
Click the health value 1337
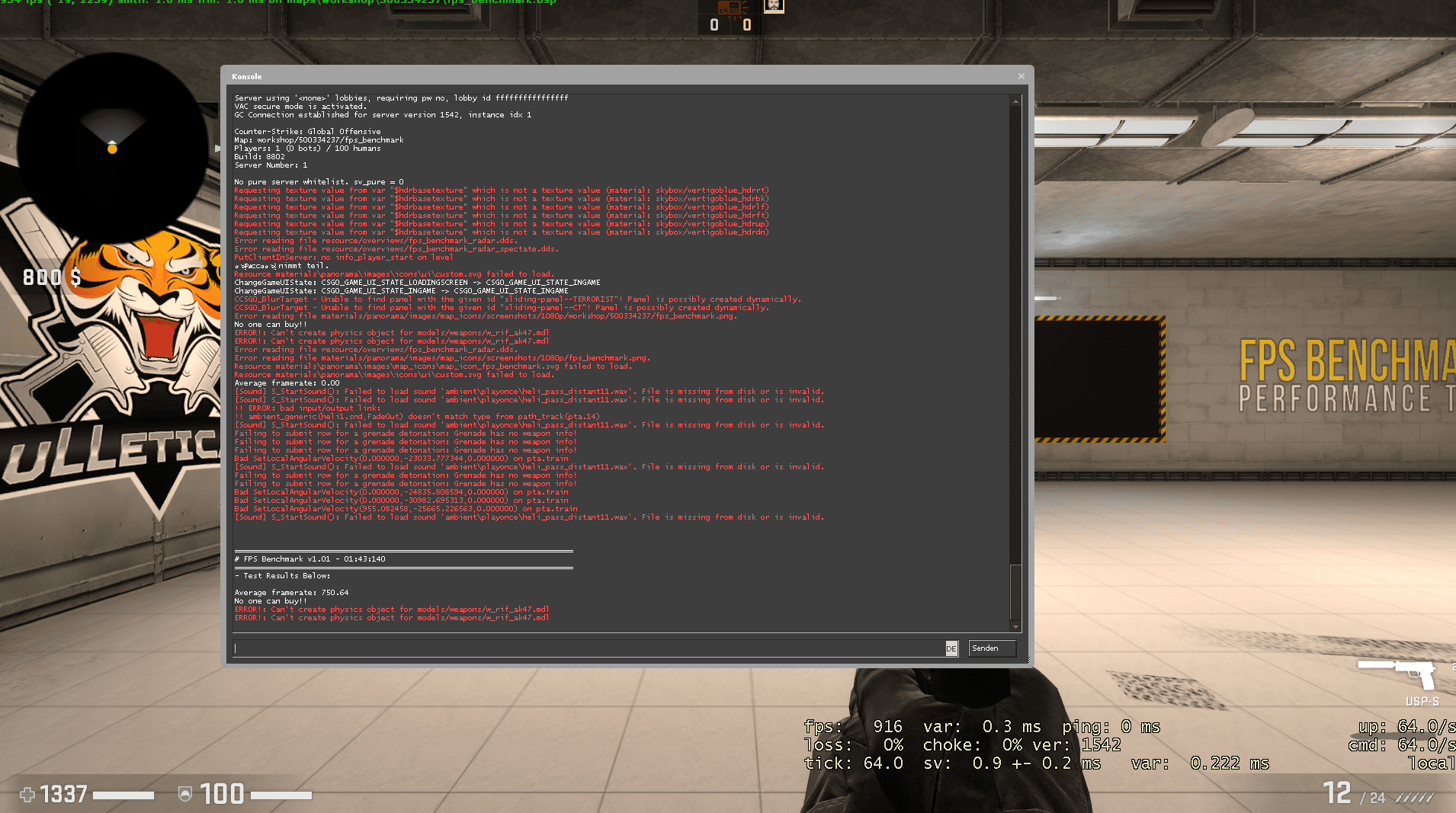click(63, 795)
